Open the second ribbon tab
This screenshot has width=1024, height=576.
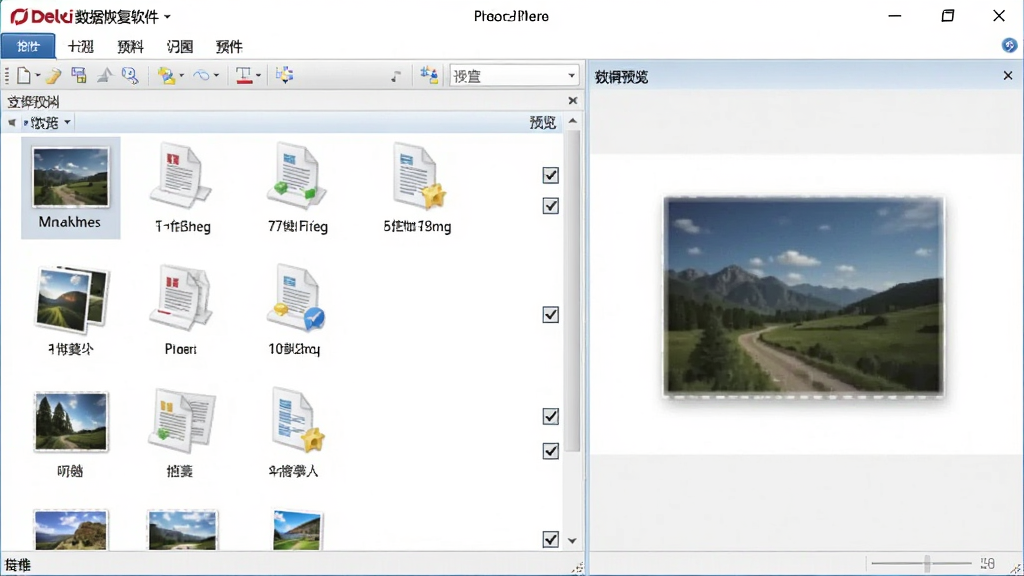click(x=81, y=46)
